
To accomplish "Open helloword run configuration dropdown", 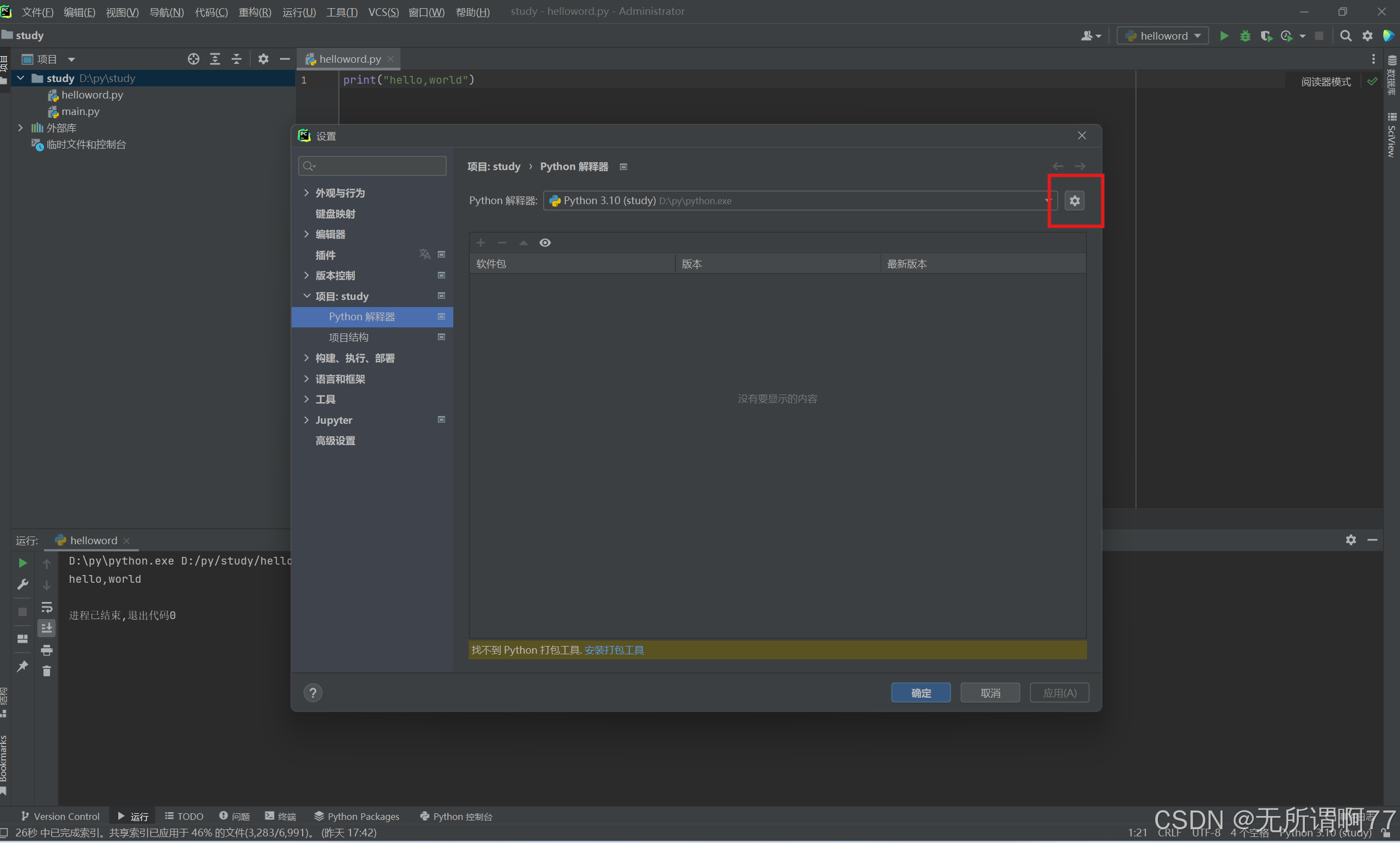I will 1163,36.
